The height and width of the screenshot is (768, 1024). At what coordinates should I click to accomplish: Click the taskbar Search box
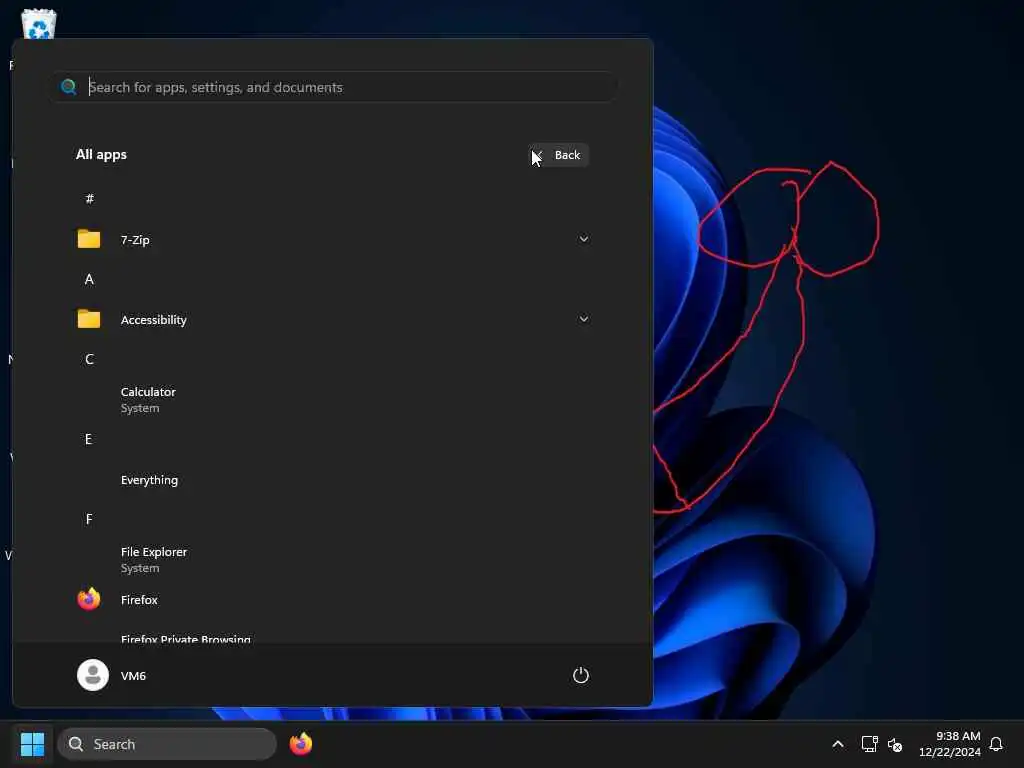coord(167,744)
